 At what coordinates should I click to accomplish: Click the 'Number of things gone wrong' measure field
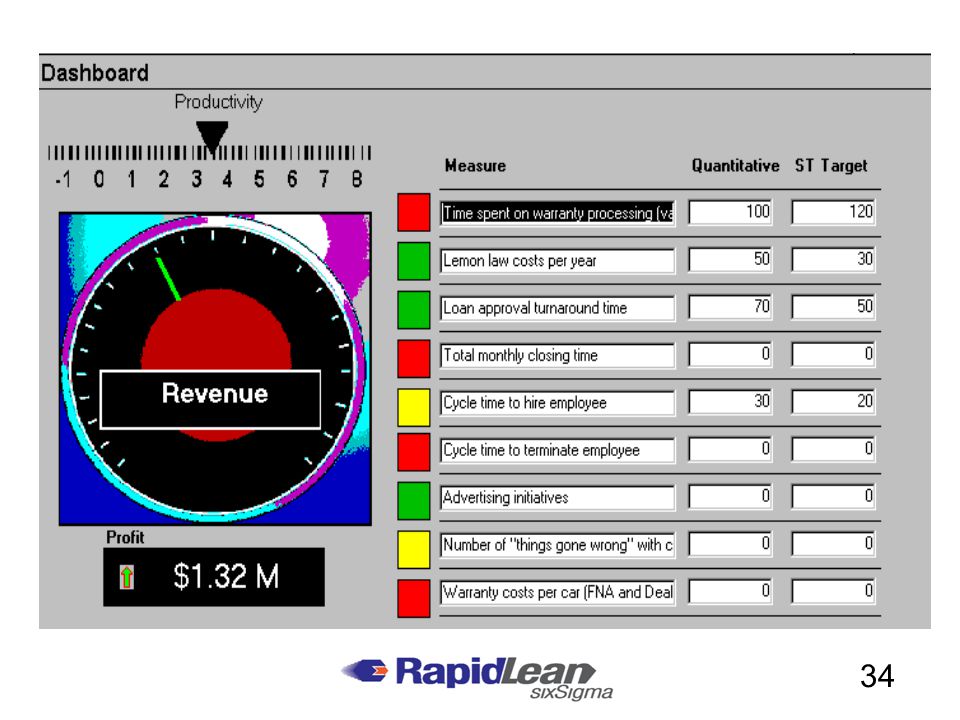point(557,545)
